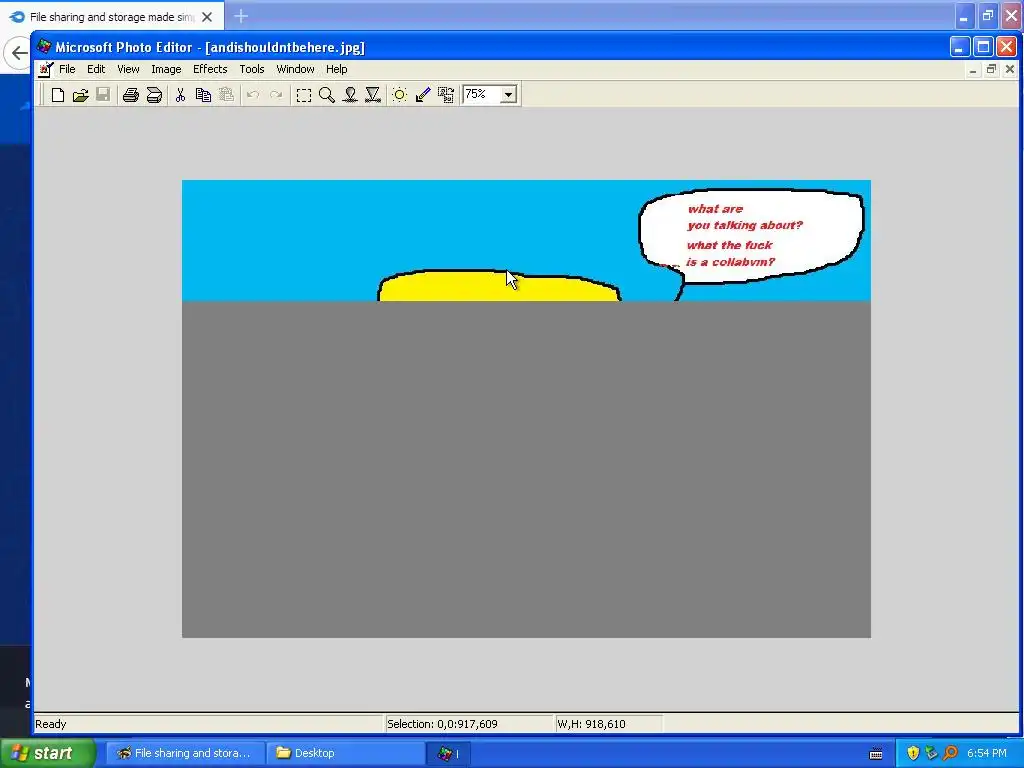
Task: Open the Window menu
Action: pos(295,69)
